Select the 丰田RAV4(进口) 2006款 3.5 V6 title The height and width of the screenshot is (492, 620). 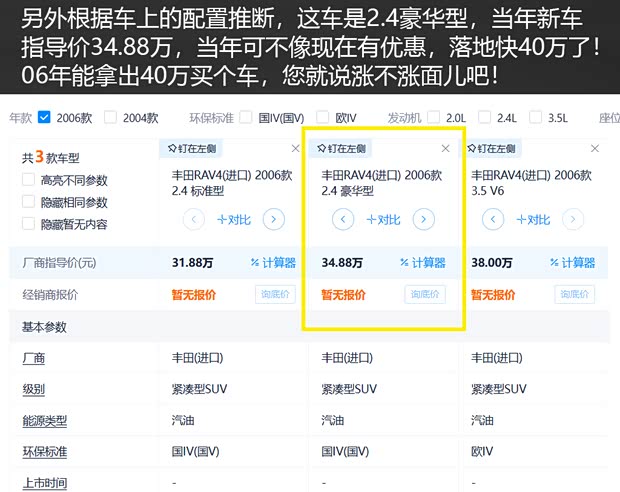[x=531, y=183]
